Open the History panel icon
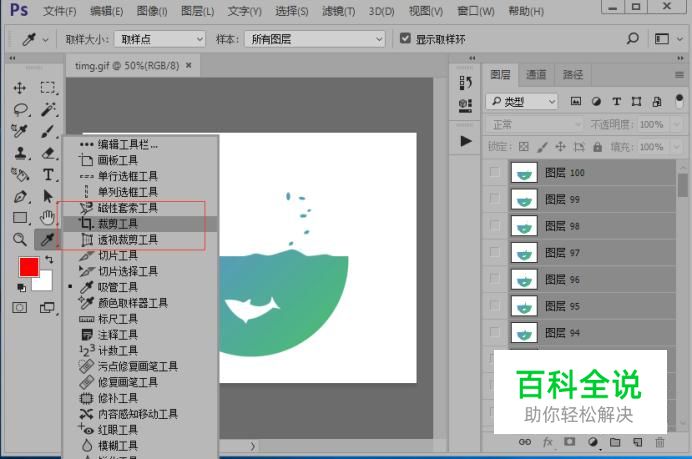The image size is (692, 459). click(465, 82)
